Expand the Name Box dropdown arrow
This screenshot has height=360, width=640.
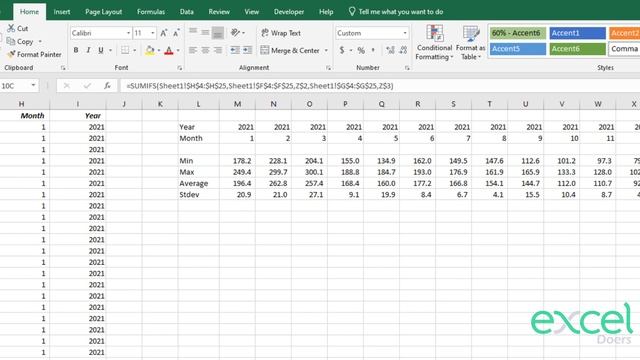point(33,86)
